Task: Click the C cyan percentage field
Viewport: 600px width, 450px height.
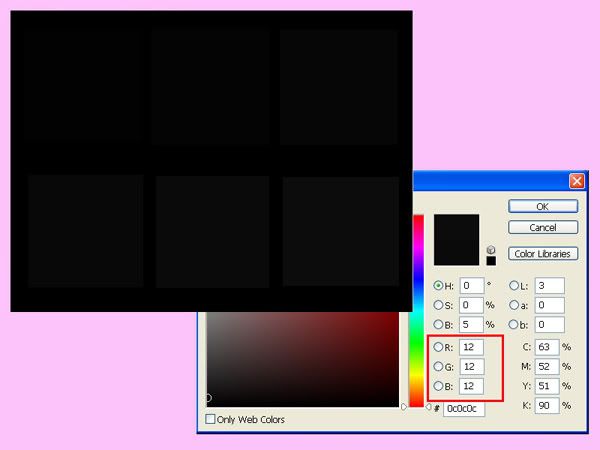Action: [546, 347]
